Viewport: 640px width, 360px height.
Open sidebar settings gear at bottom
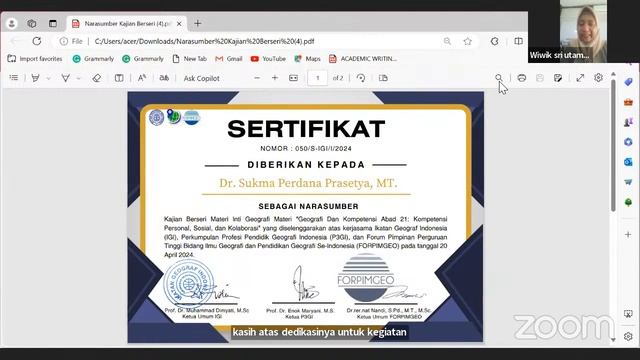tap(628, 336)
